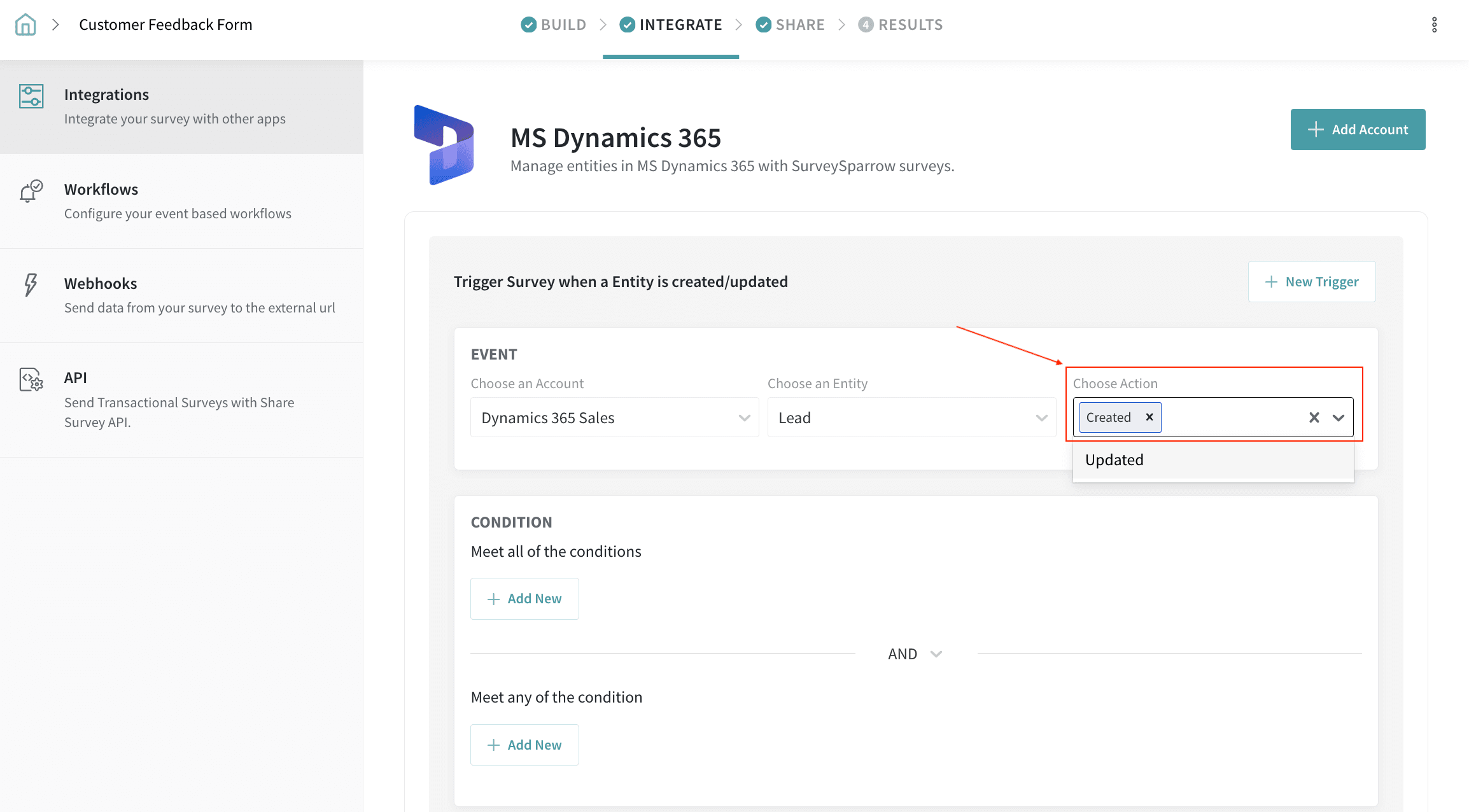Add New under Meet all conditions
Screen dimensions: 1469x812
524,598
